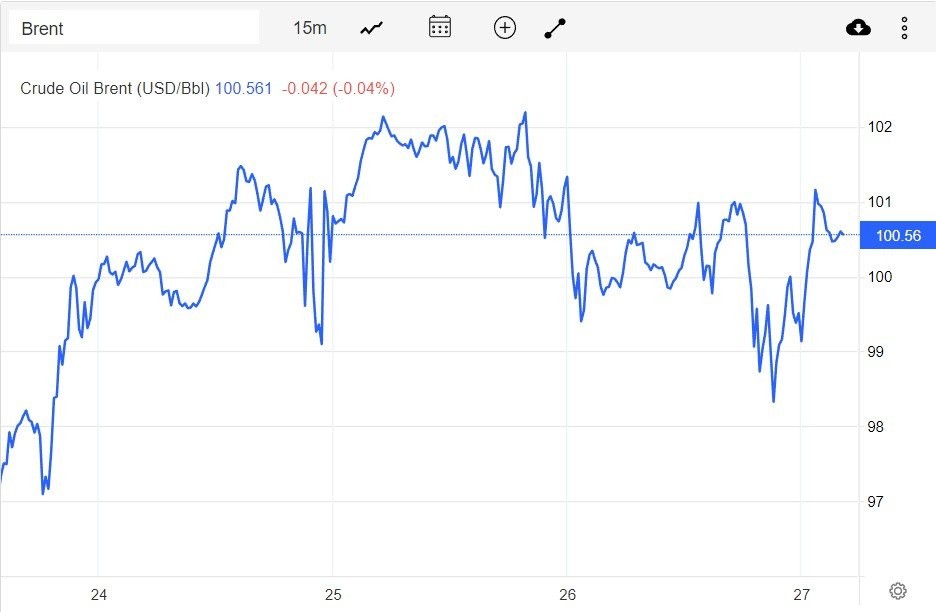Change chart type via line chart icon

click(x=372, y=28)
